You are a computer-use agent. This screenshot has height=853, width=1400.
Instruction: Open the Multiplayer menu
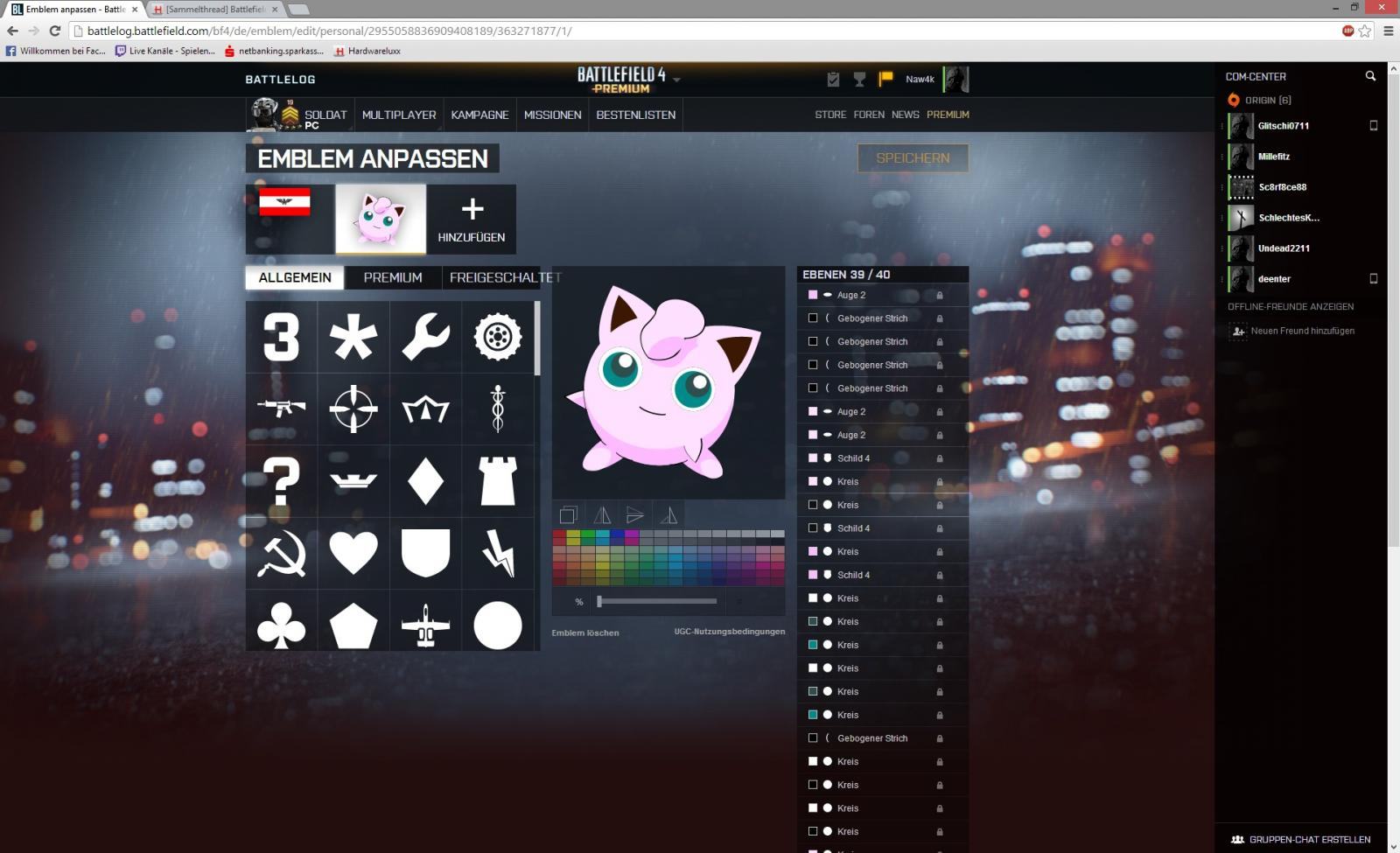[399, 115]
